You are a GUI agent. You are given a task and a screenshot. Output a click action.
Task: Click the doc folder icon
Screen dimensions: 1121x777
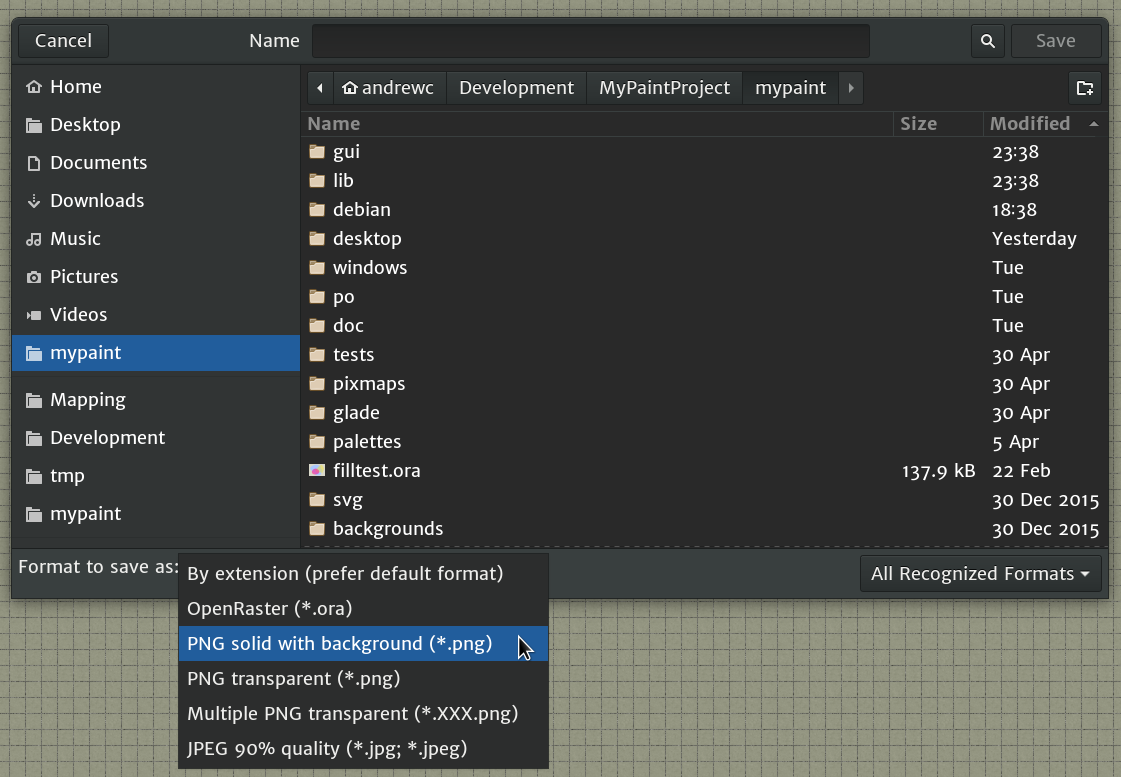(x=317, y=325)
